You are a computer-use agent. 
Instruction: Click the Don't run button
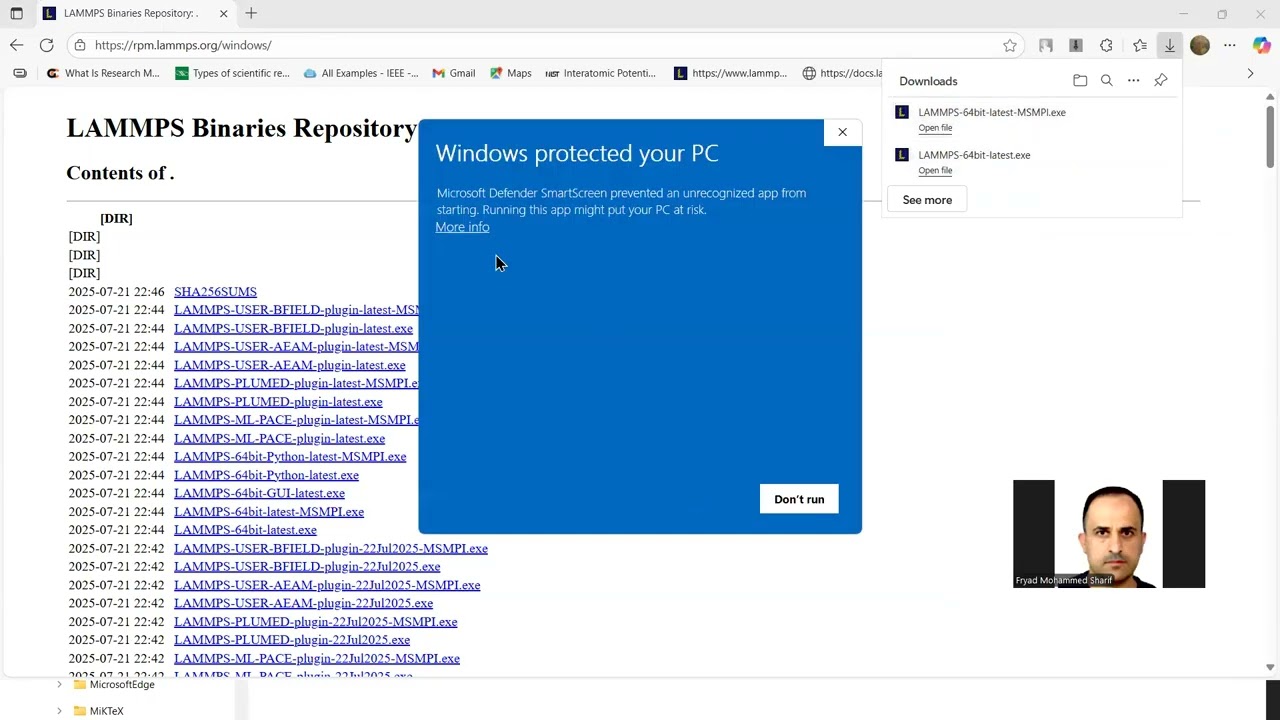[x=799, y=499]
